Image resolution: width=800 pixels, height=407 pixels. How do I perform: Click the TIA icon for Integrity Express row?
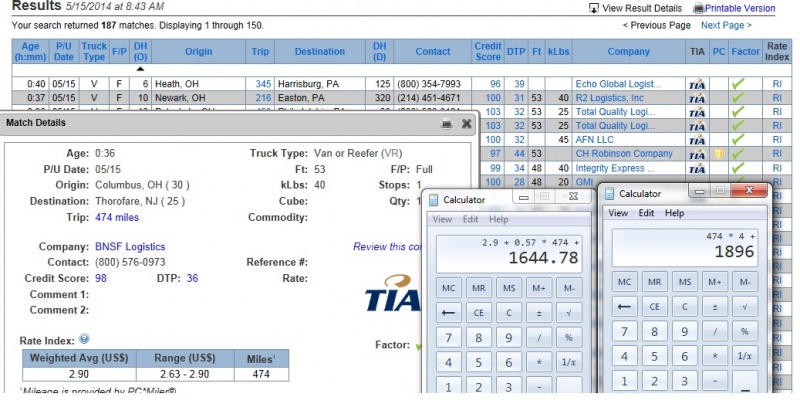click(697, 168)
